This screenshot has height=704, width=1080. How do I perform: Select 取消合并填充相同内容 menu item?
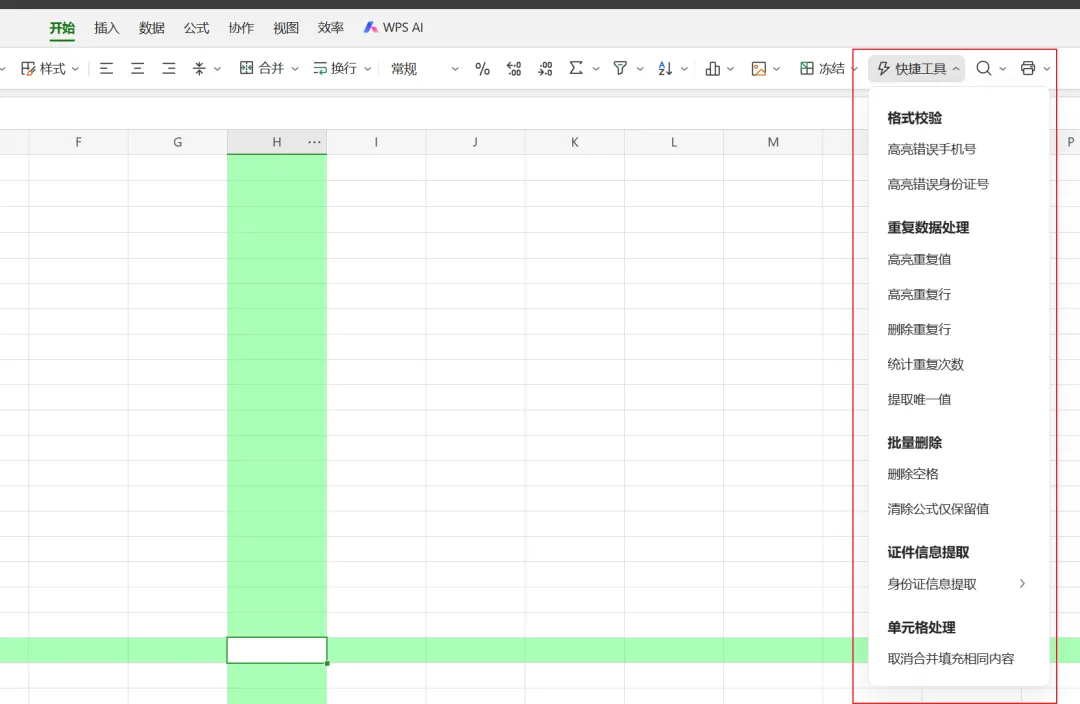click(x=951, y=659)
